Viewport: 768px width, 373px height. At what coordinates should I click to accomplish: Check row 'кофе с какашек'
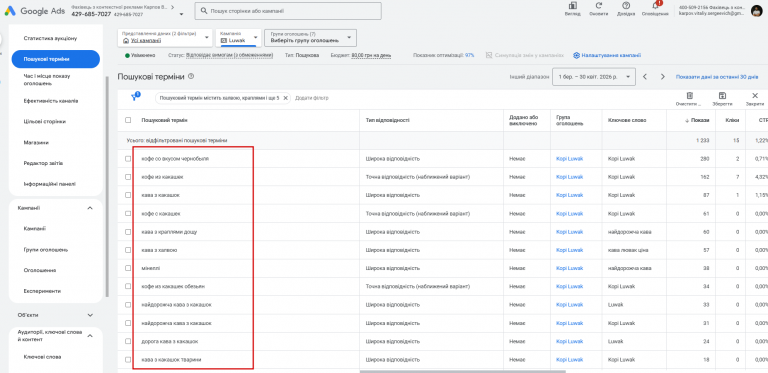tap(128, 213)
